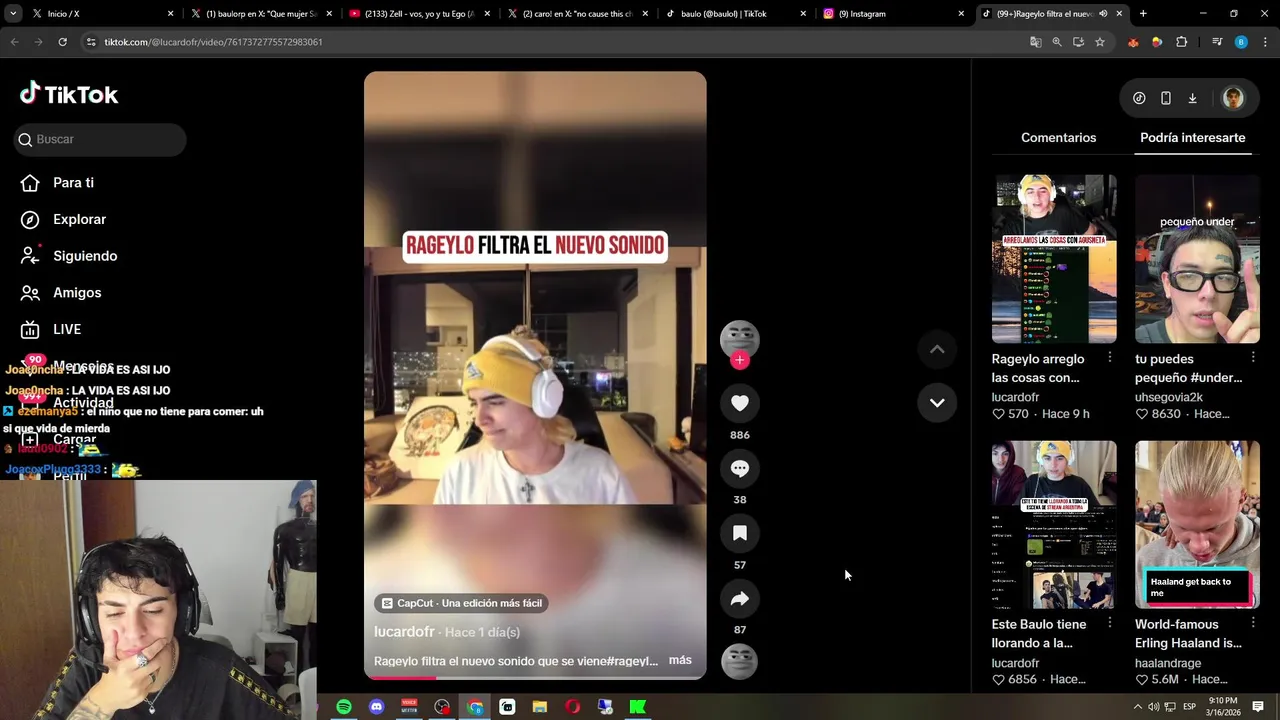Image resolution: width=1280 pixels, height=720 pixels.
Task: Open media control music-list icon
Action: (1217, 42)
